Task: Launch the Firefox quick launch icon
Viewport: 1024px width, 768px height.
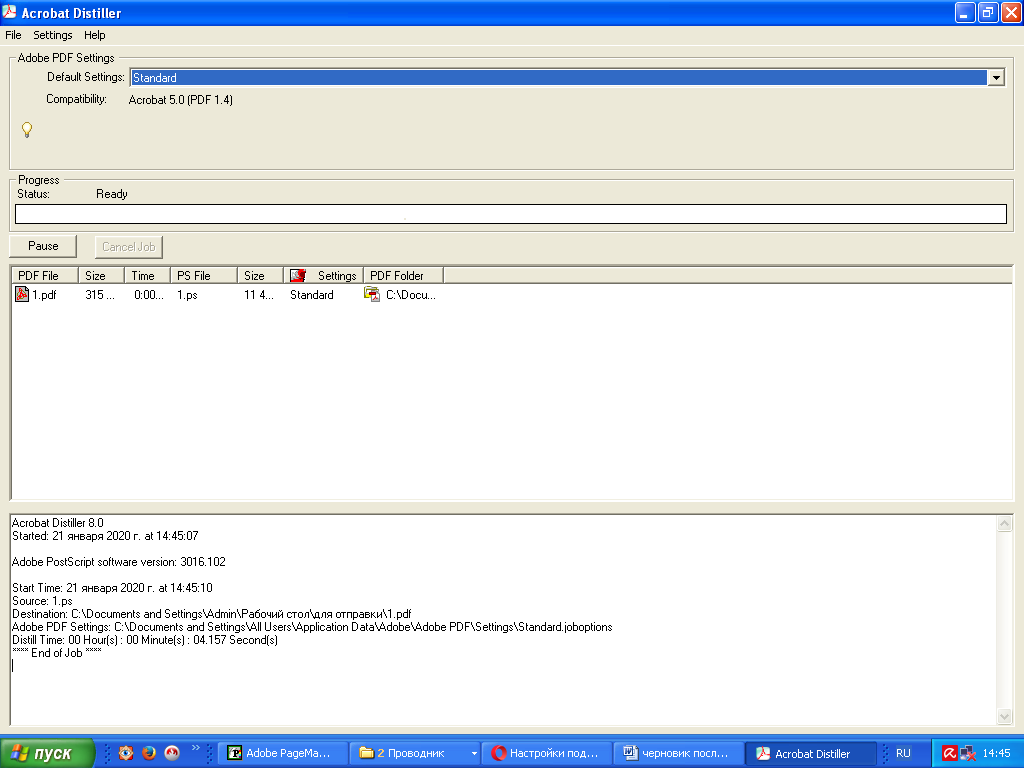Action: (149, 753)
